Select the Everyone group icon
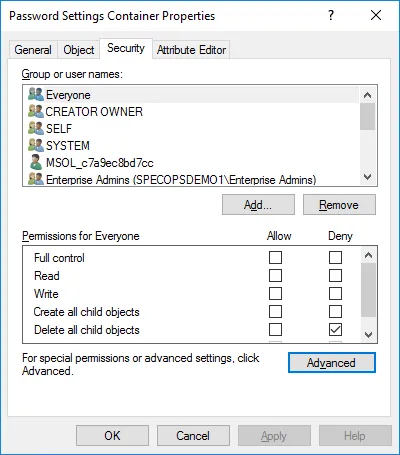400x455 pixels. [x=36, y=94]
